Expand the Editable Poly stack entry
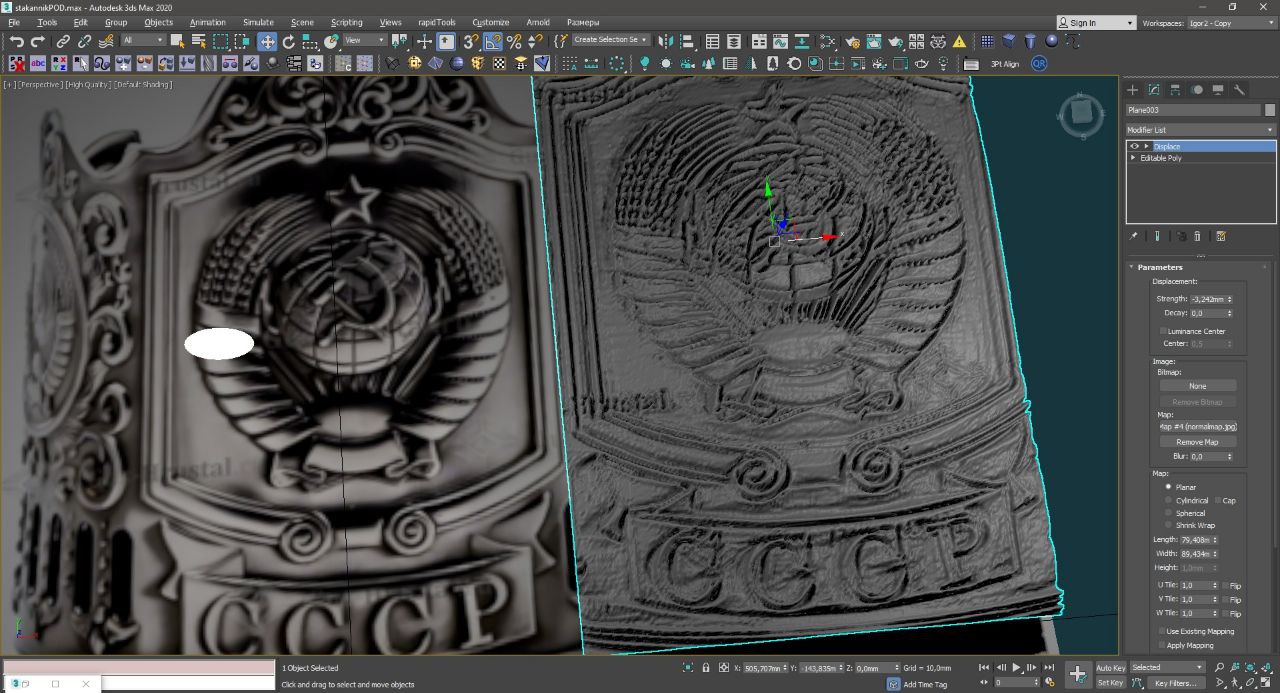 tap(1133, 158)
